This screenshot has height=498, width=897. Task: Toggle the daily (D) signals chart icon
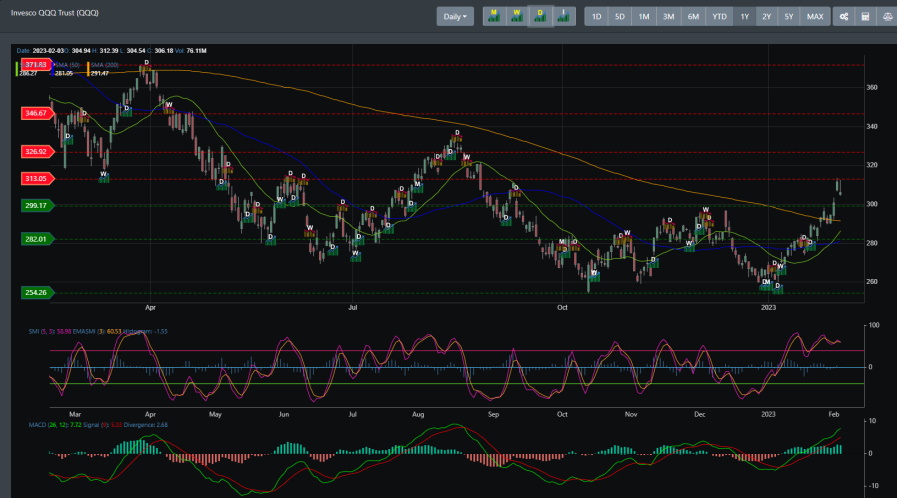540,16
